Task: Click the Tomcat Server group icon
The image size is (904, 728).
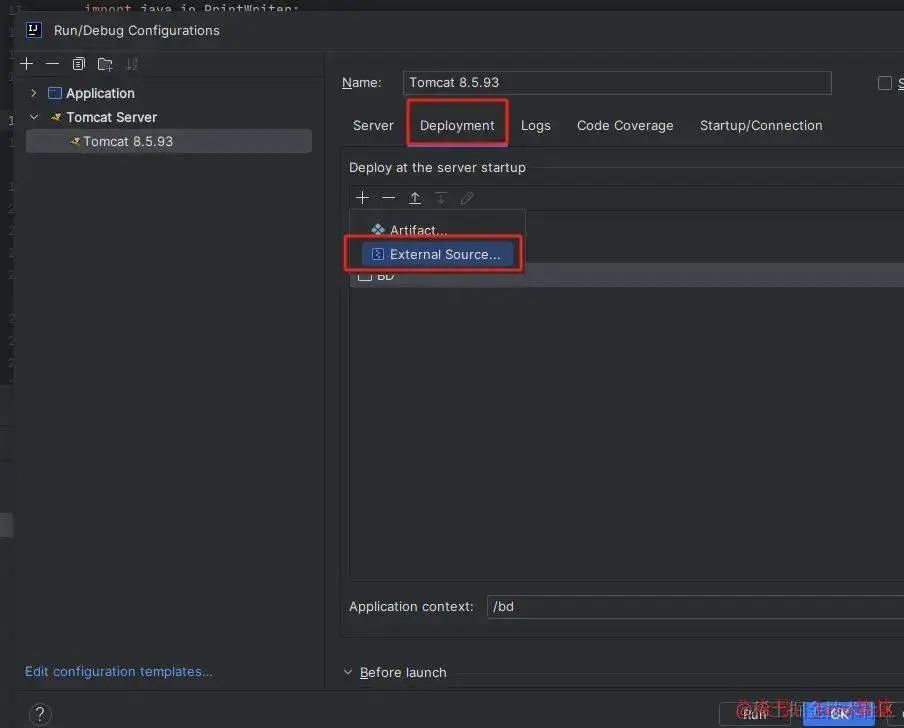Action: (x=55, y=117)
